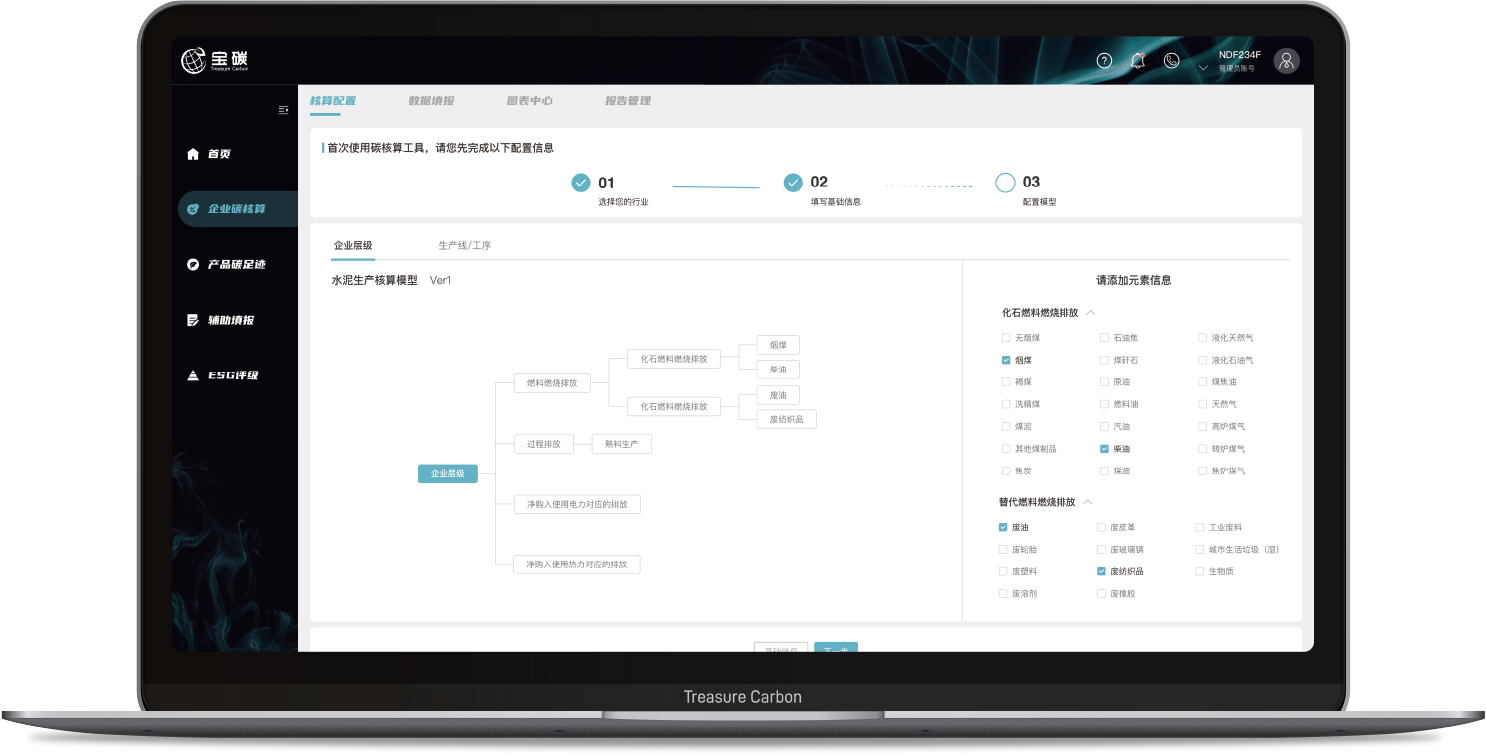Click the step 03 配置模型 progress circle
Viewport: 1486px width, 755px height.
click(1005, 183)
